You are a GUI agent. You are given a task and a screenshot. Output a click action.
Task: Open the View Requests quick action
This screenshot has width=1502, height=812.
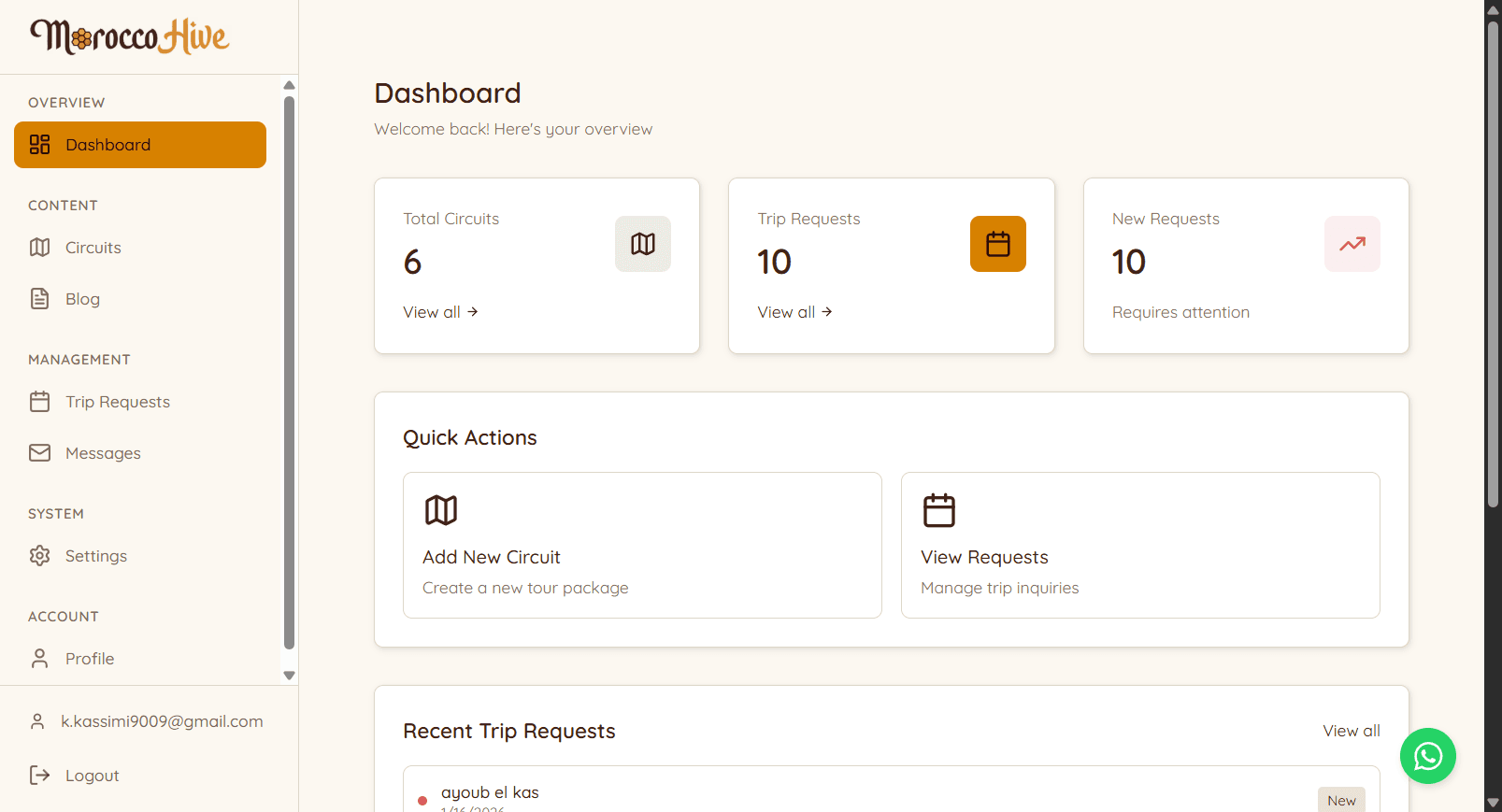coord(1139,545)
